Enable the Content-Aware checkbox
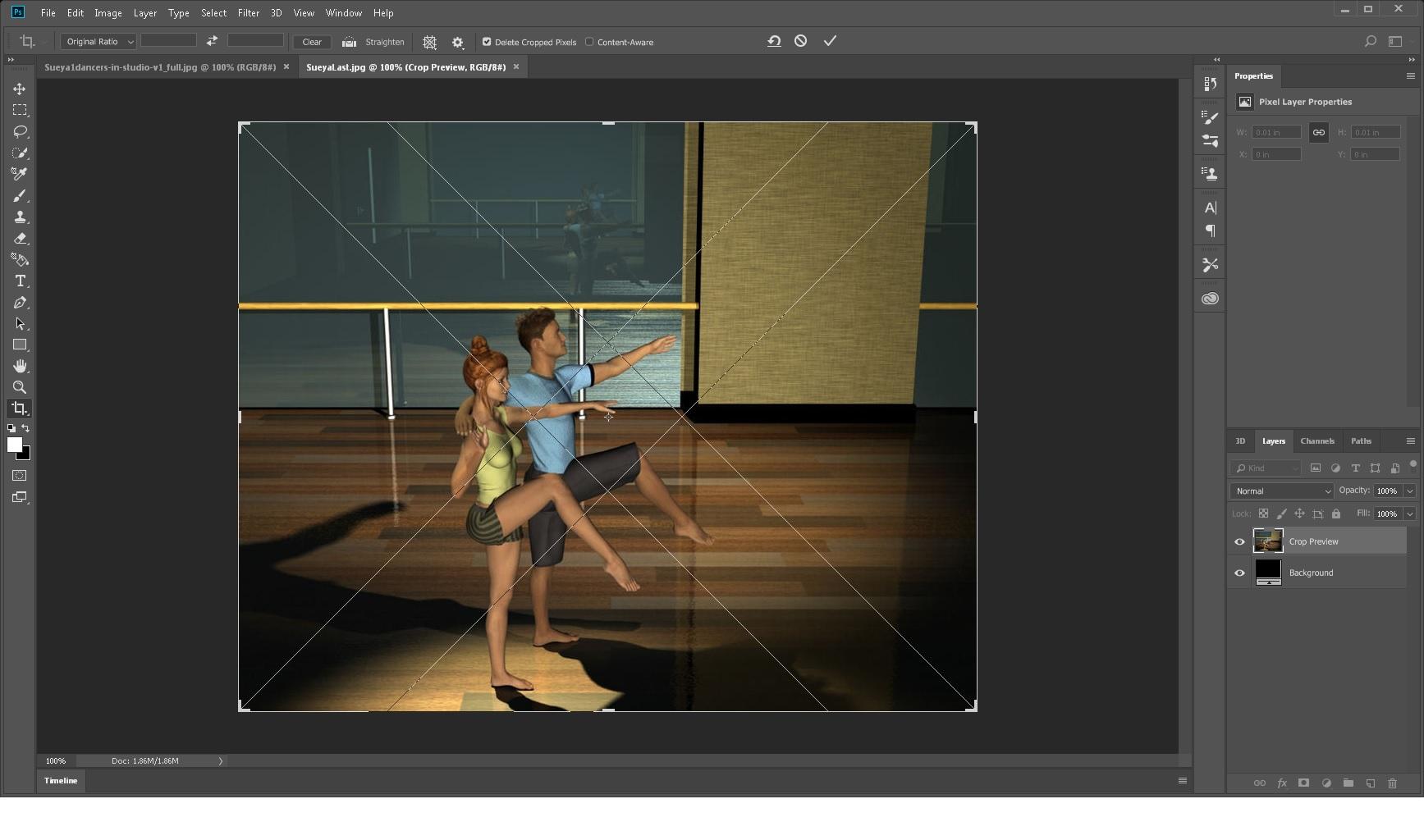 coord(589,42)
